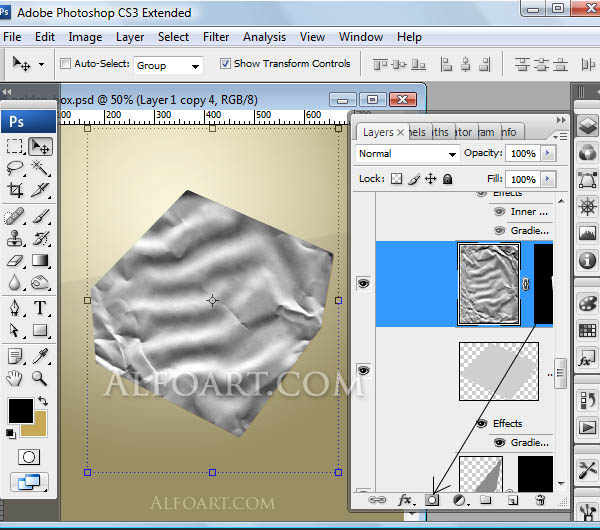
Task: Select the Rectangle shape tool
Action: 40,330
